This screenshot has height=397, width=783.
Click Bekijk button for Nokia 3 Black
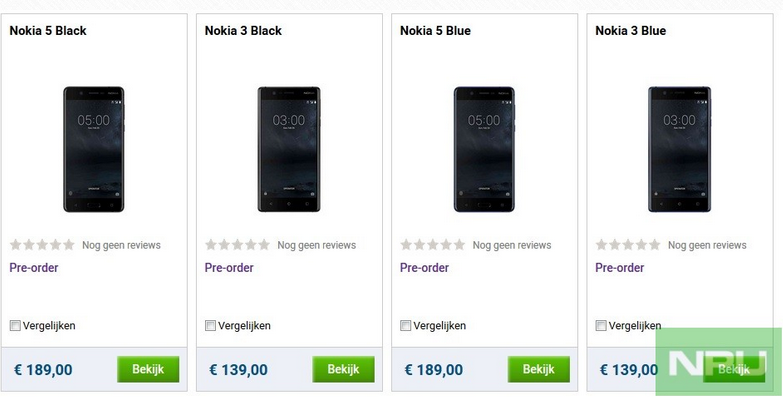(344, 370)
